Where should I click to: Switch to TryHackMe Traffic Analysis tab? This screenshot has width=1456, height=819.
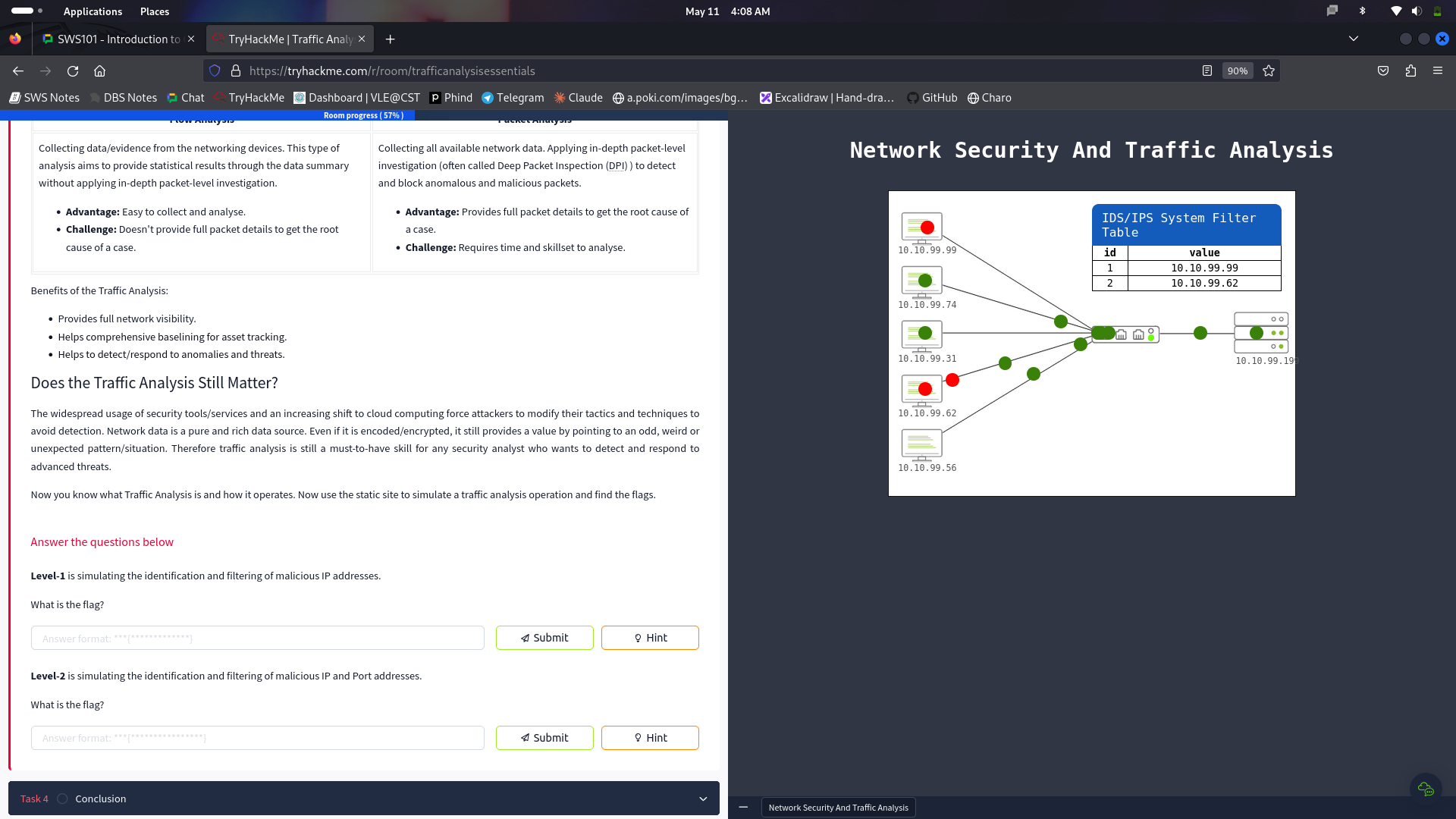pos(290,39)
